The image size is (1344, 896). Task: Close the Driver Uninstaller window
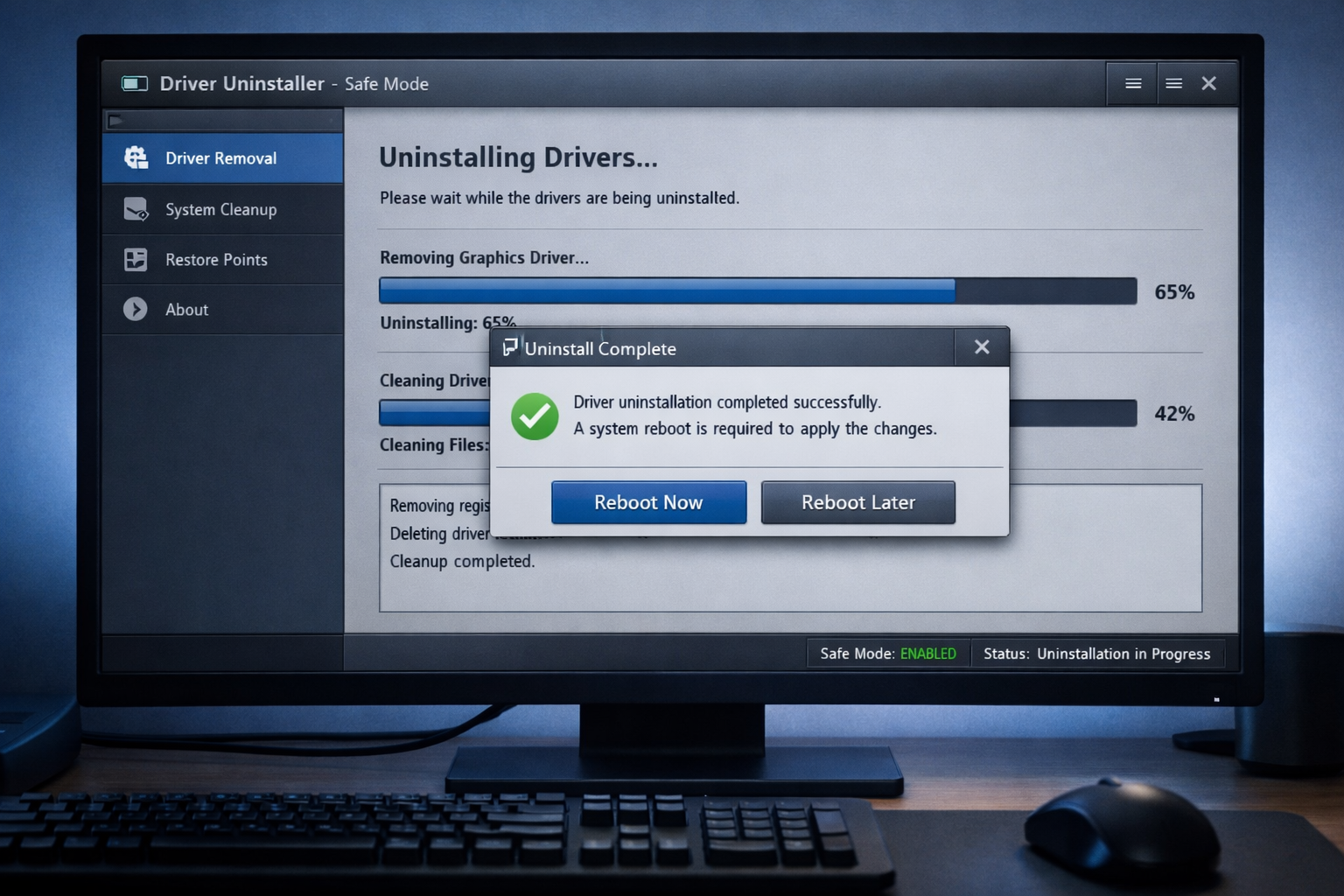(x=1208, y=83)
